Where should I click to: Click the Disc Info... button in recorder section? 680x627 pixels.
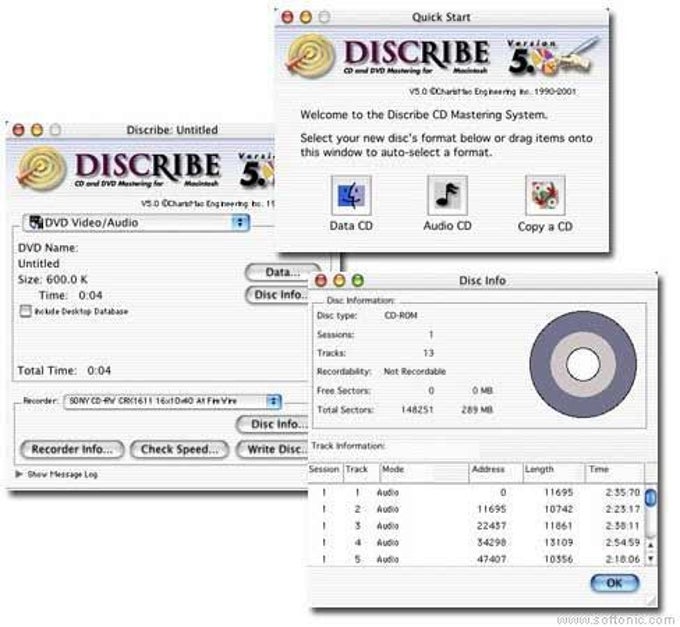(x=273, y=424)
